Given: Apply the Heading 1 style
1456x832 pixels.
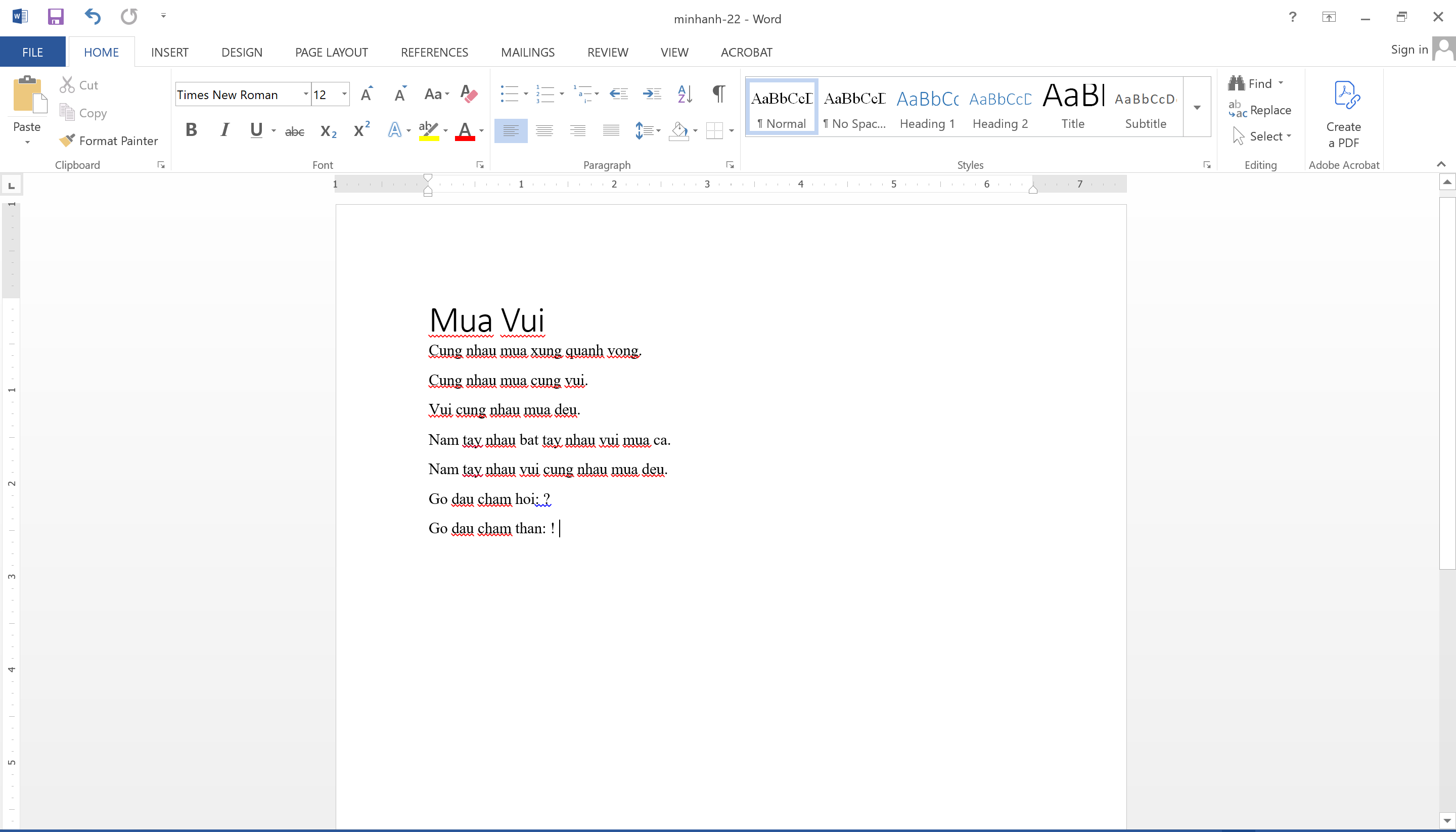Looking at the screenshot, I should point(927,106).
